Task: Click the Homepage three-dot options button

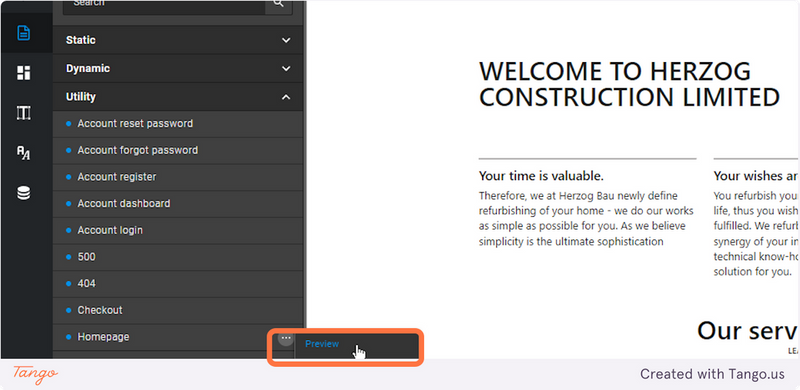Action: tap(286, 337)
